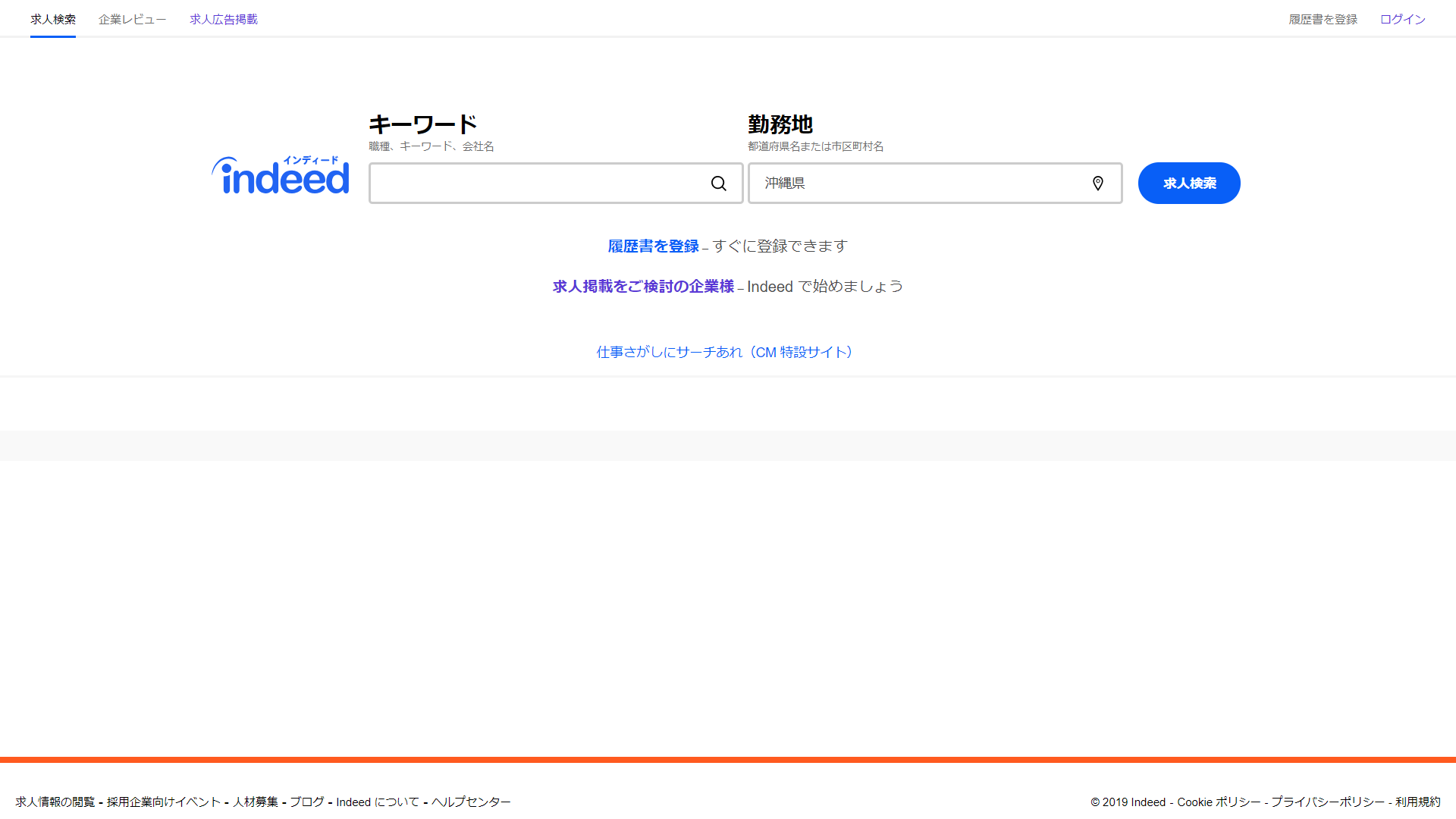Click the 勤務地 heading label
1456x819 pixels.
pyautogui.click(x=780, y=124)
